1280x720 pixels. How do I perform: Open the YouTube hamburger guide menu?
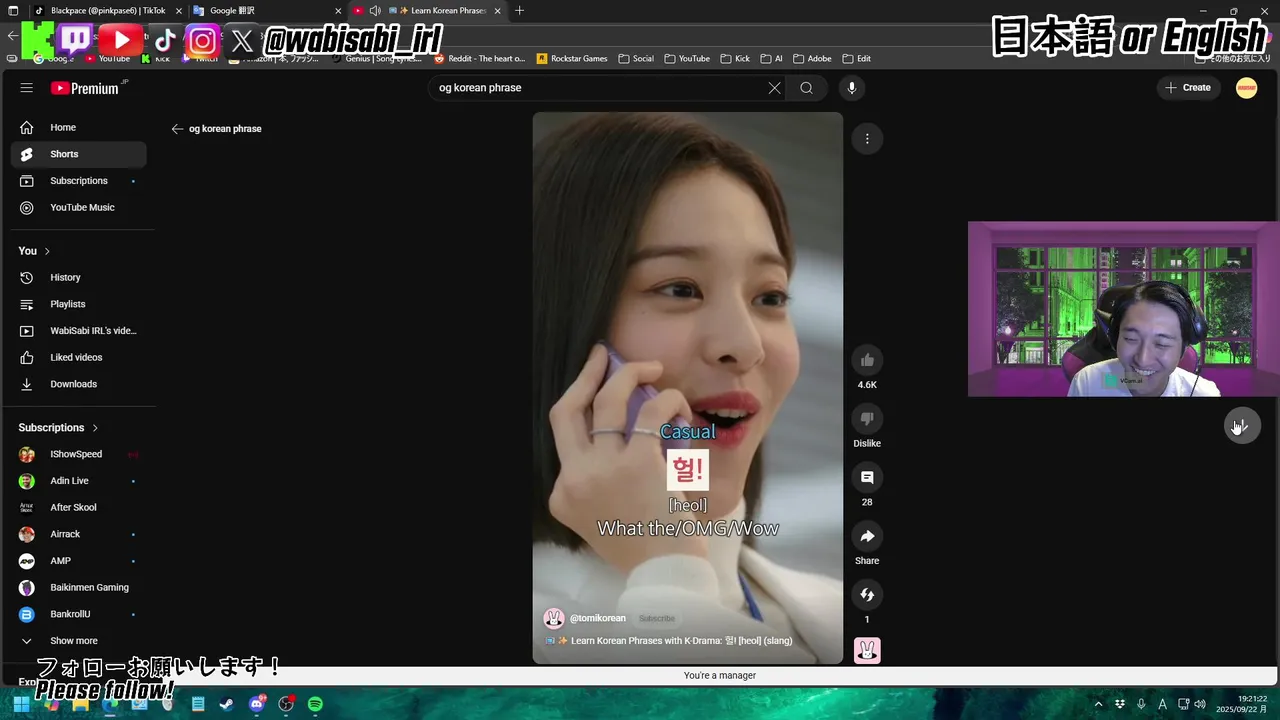(27, 88)
